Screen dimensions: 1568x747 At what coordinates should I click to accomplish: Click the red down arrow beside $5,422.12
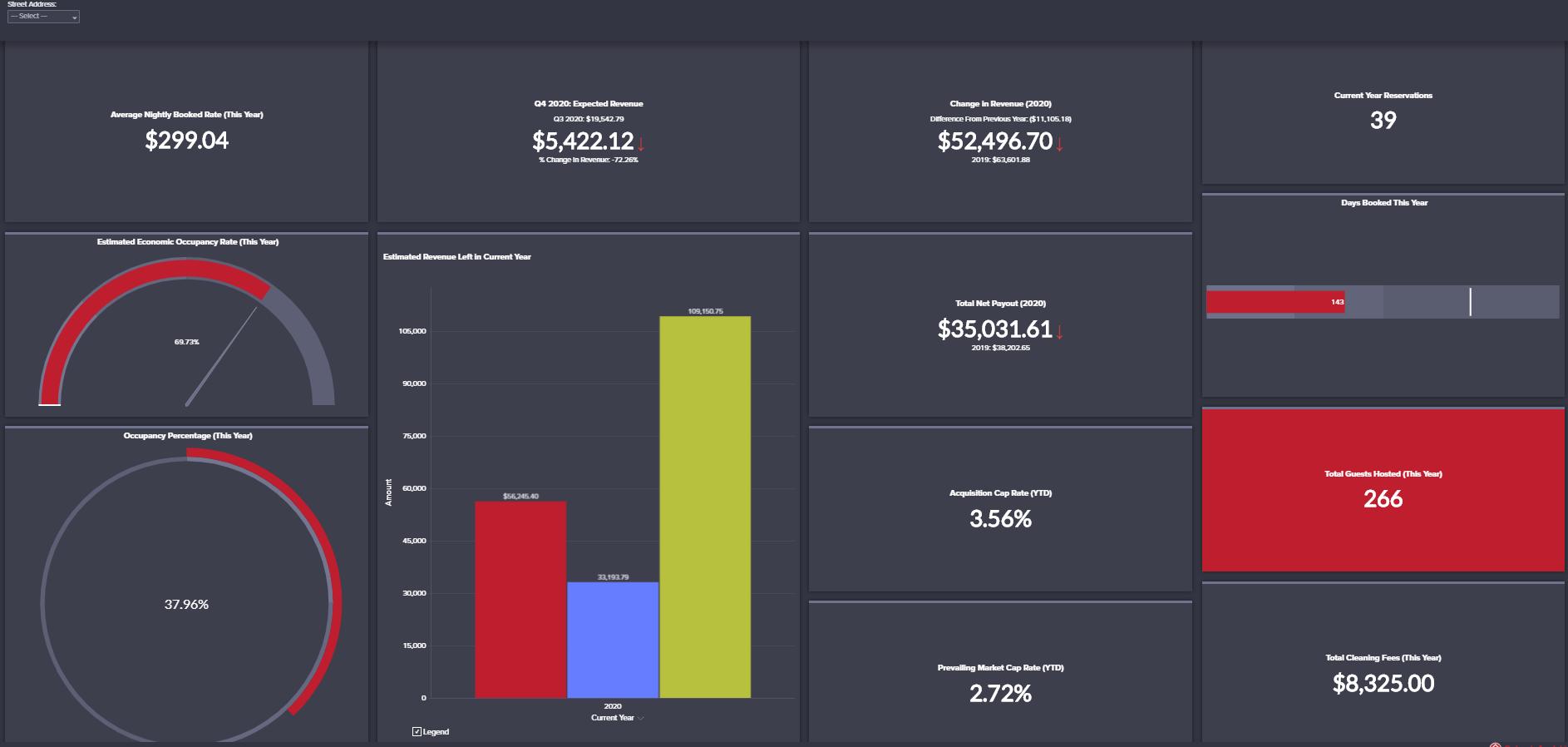tap(641, 144)
